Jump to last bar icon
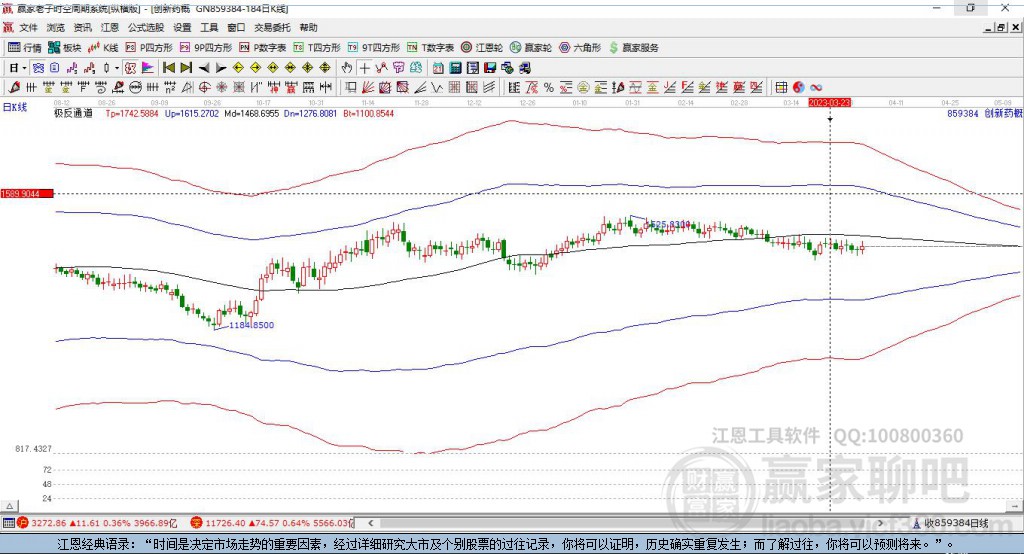Screen dimensions: 1024x554 pos(186,68)
